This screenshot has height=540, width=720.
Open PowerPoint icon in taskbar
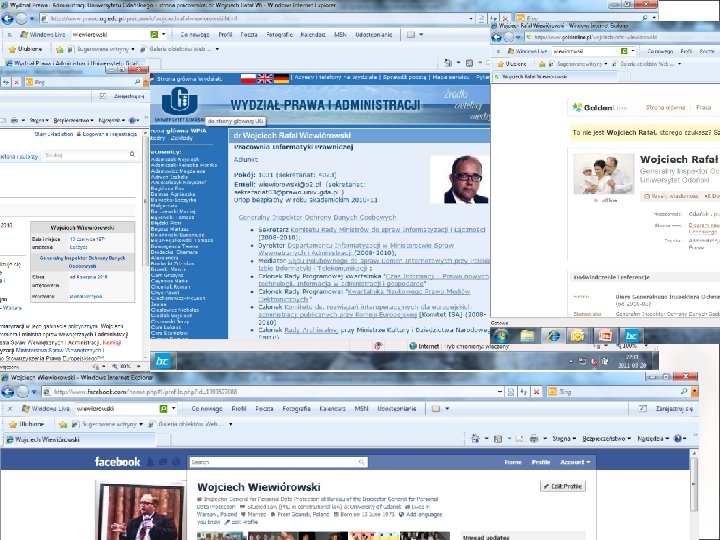[605, 336]
